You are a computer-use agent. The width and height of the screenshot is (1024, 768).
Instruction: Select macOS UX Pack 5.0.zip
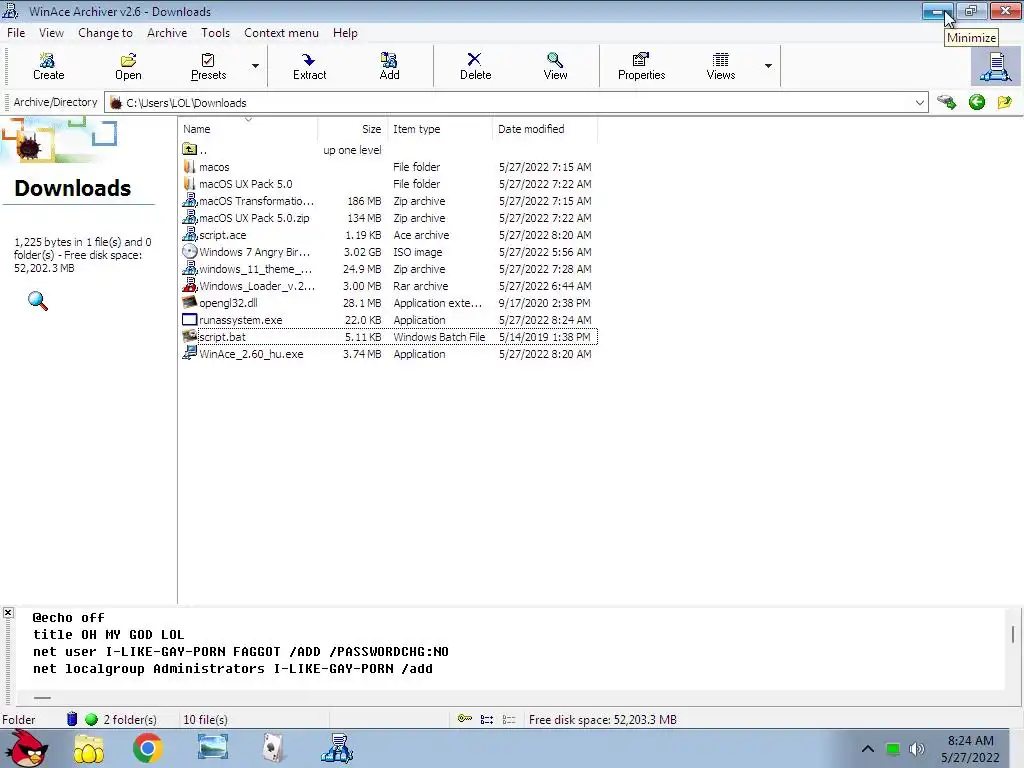coord(389,218)
